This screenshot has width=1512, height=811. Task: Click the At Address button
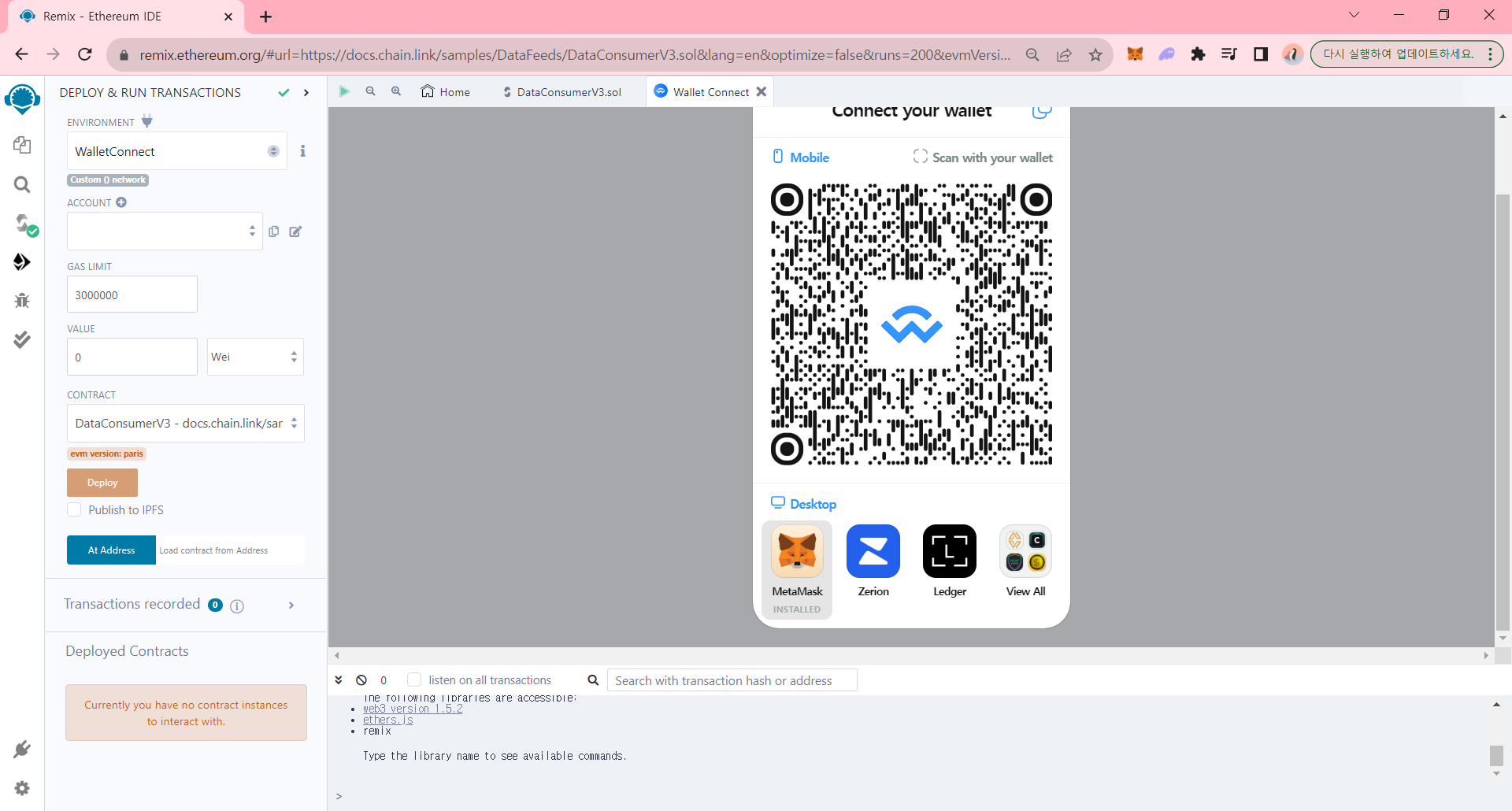coord(111,550)
